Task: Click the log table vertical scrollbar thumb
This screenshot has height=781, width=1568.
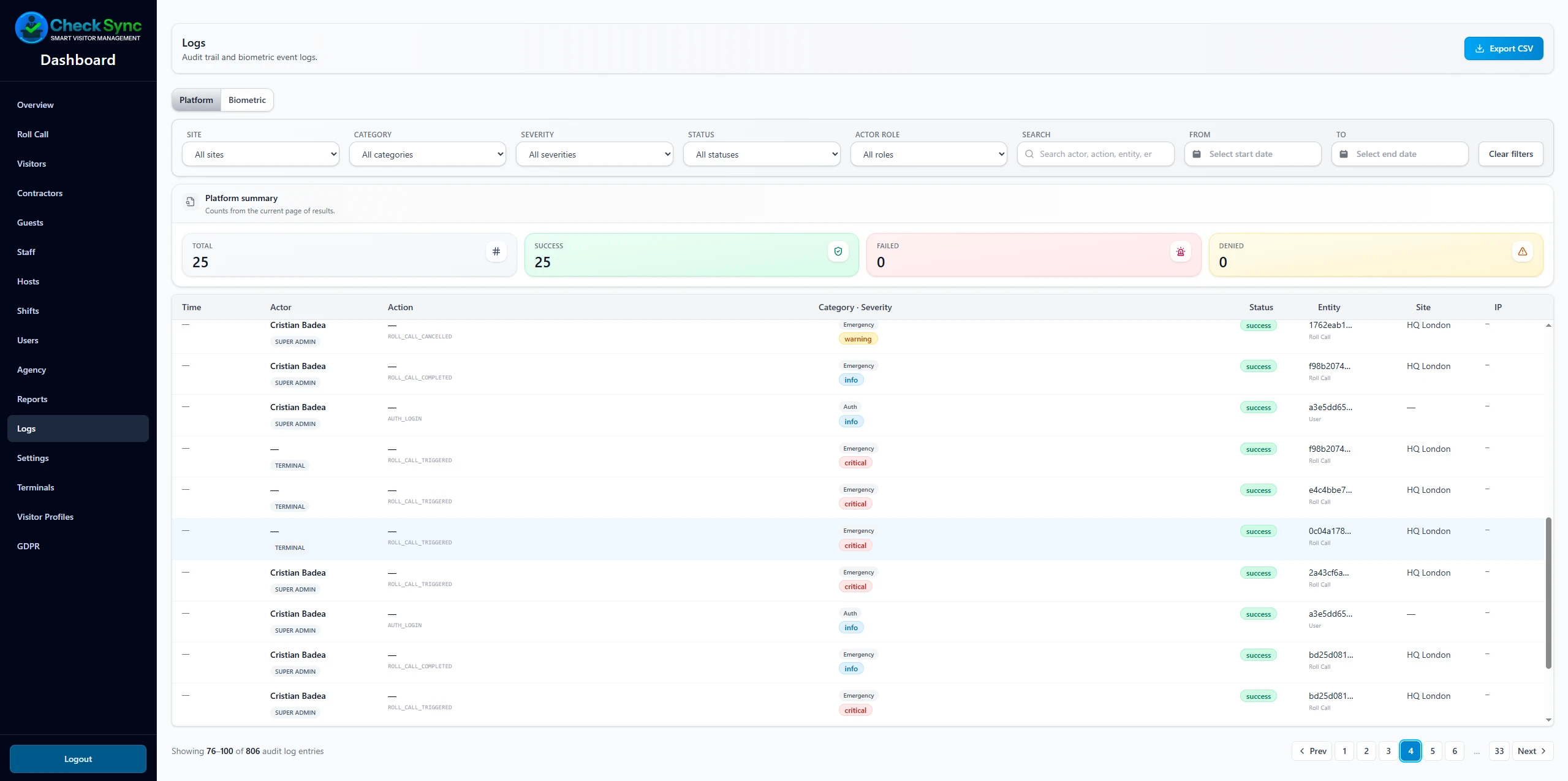Action: pos(1548,593)
